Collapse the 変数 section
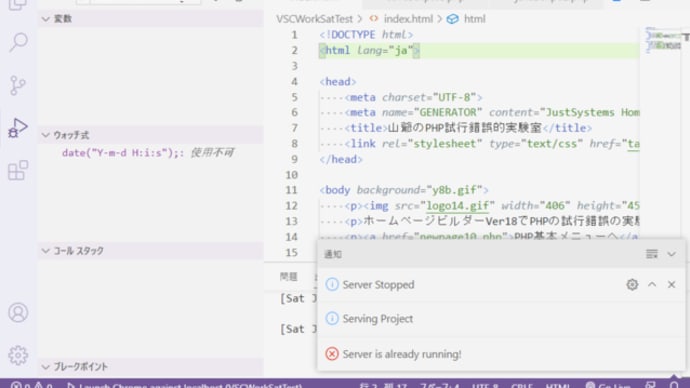This screenshot has width=690, height=388. tap(45, 18)
